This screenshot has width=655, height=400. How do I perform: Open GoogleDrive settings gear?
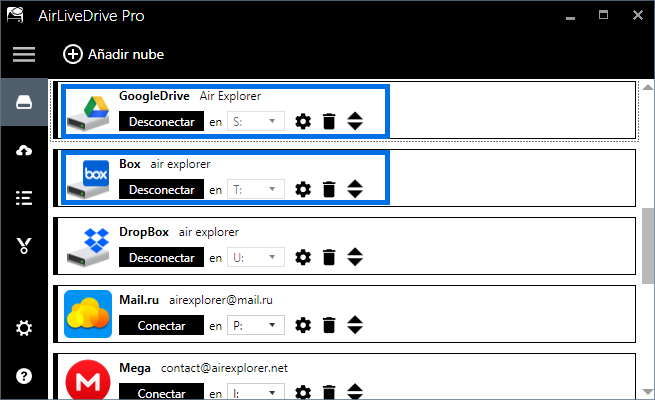(303, 122)
